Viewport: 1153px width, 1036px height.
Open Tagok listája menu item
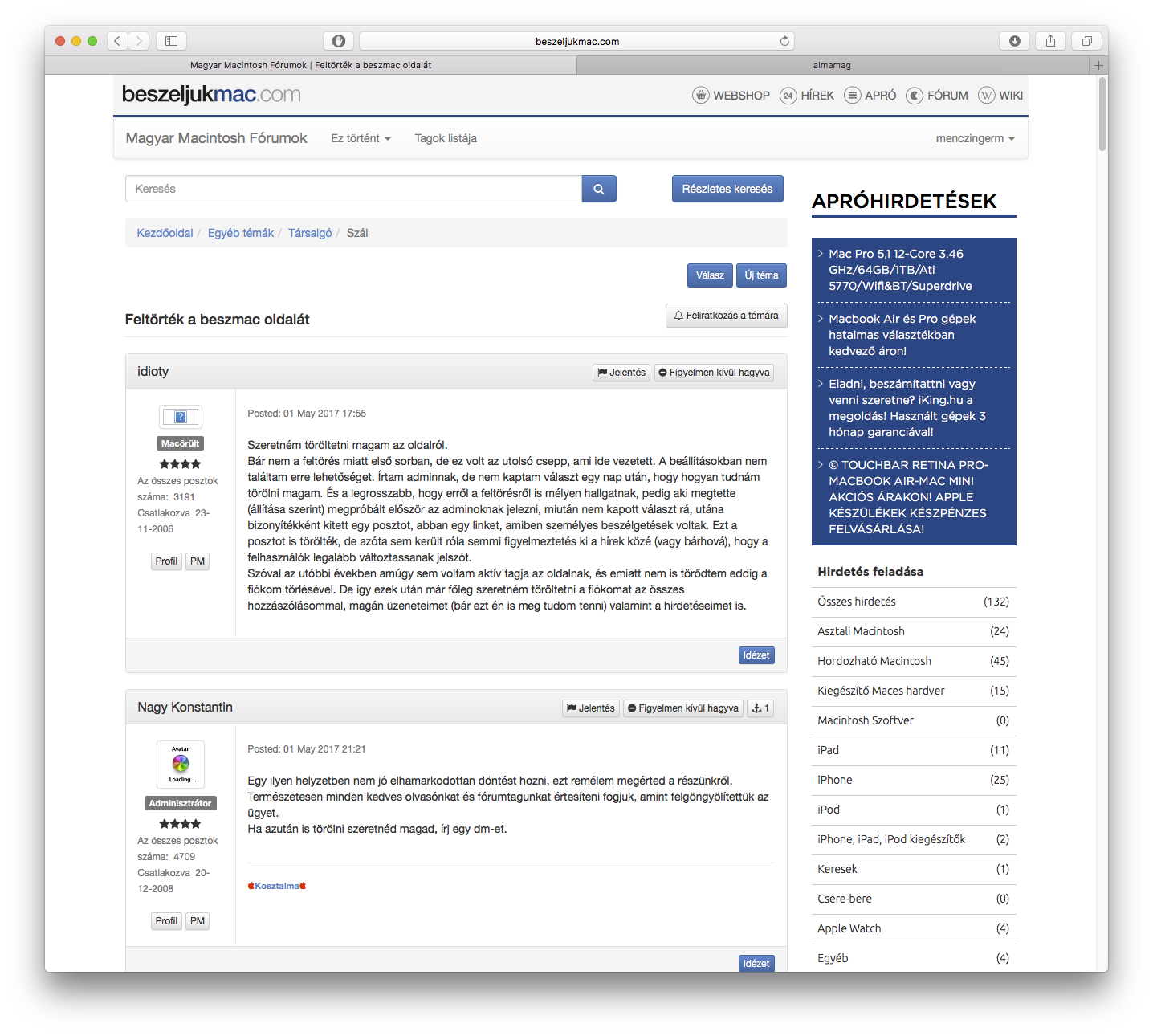point(446,138)
